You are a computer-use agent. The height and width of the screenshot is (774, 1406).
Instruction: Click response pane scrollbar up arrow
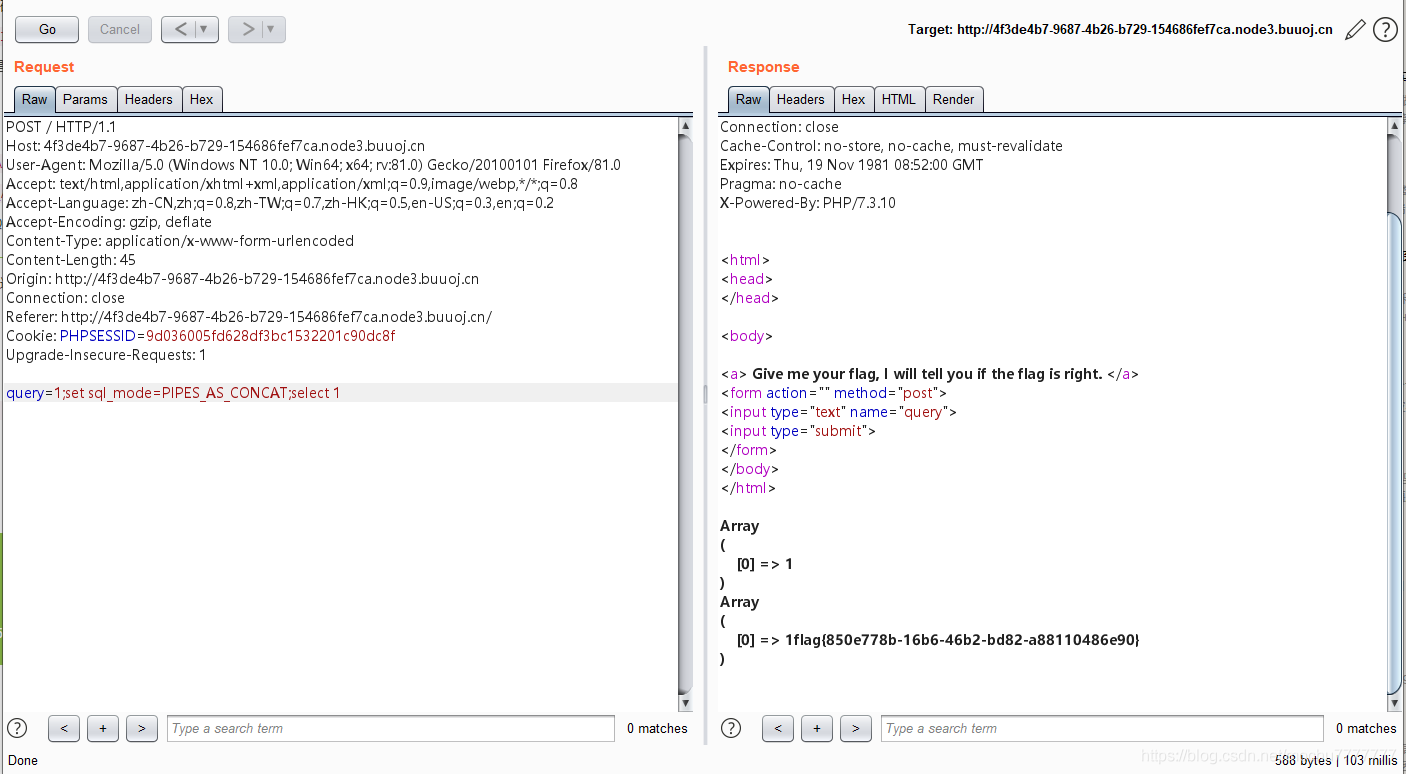[1395, 126]
